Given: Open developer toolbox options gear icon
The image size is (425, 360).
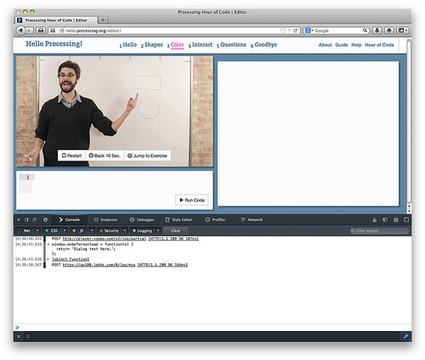Looking at the screenshot, I should (x=45, y=220).
